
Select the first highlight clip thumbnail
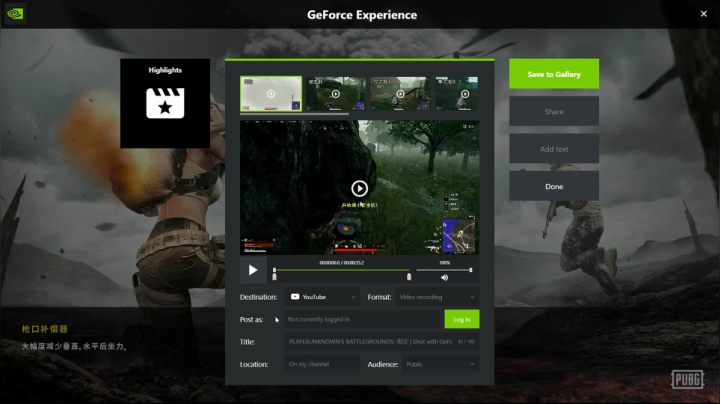[271, 94]
